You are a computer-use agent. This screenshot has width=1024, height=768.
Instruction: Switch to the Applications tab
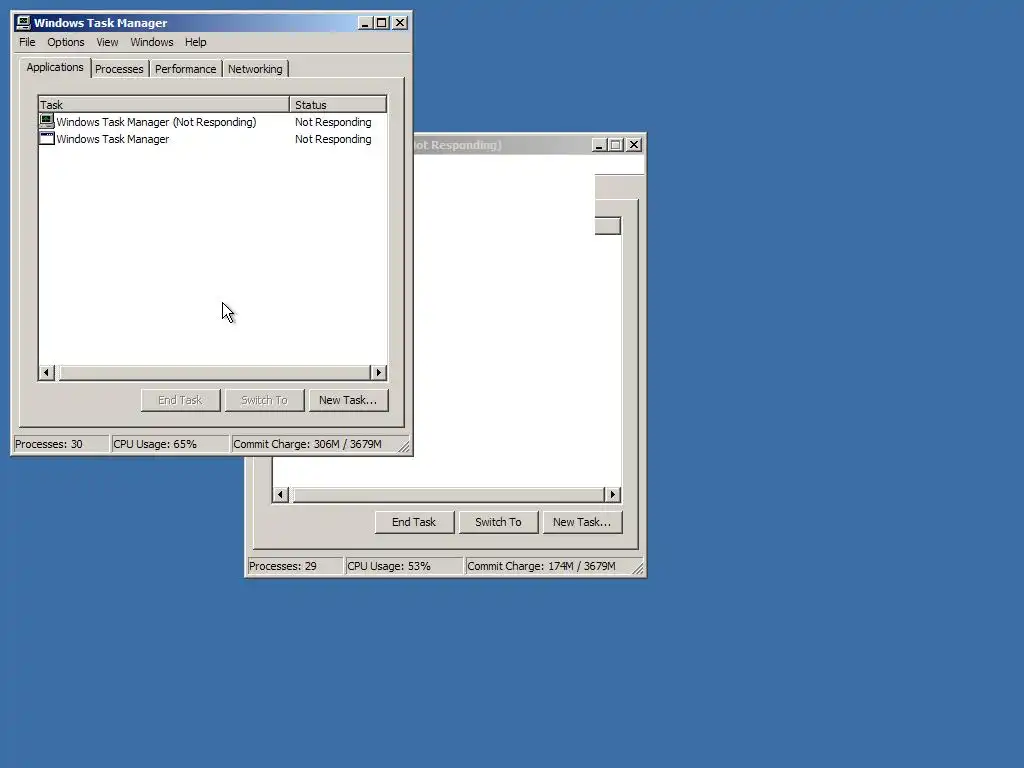pyautogui.click(x=55, y=67)
